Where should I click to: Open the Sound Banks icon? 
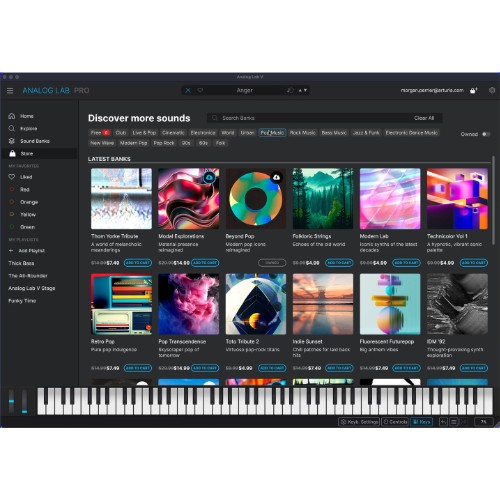click(x=12, y=141)
